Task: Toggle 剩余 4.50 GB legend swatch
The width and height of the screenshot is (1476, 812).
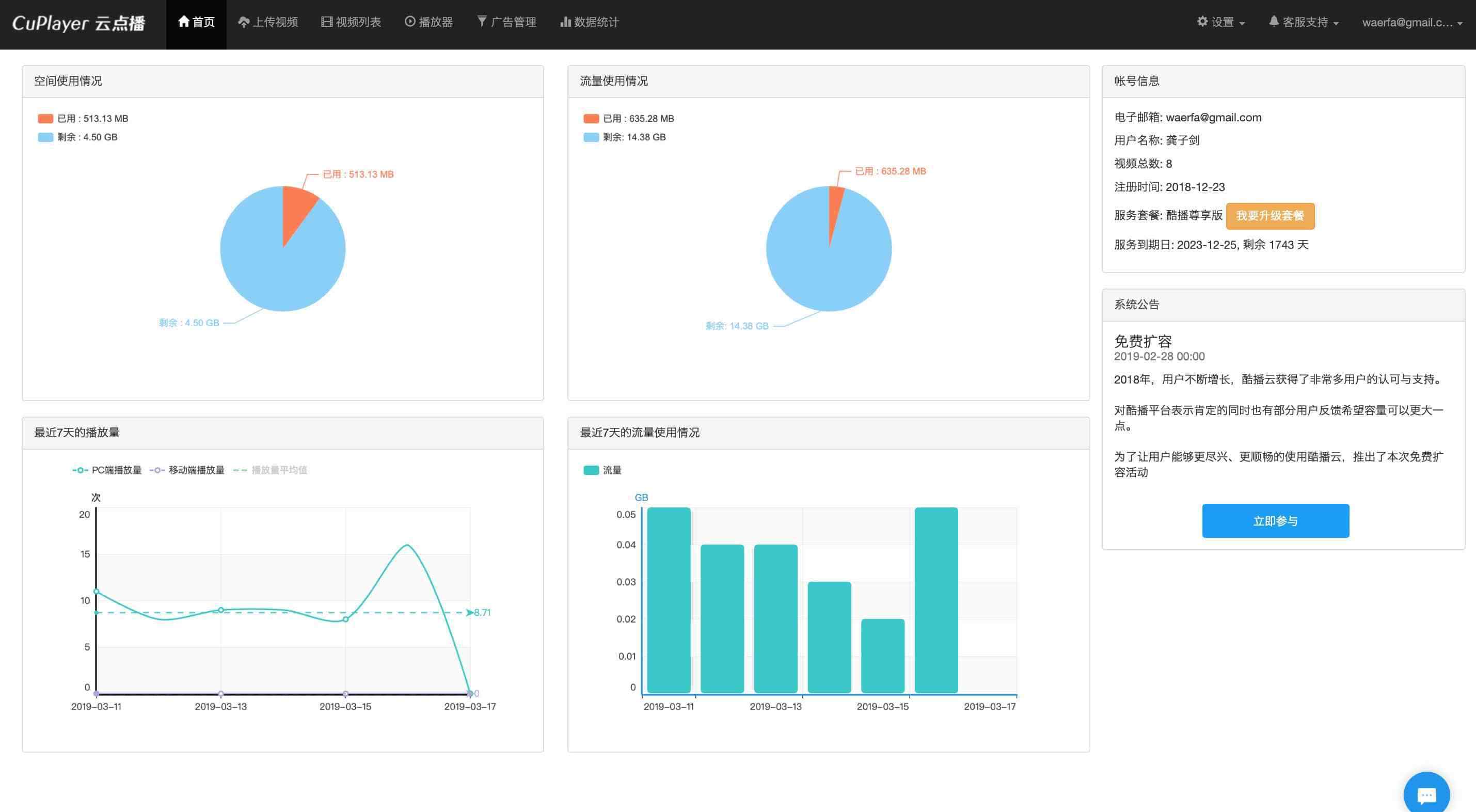Action: tap(45, 137)
